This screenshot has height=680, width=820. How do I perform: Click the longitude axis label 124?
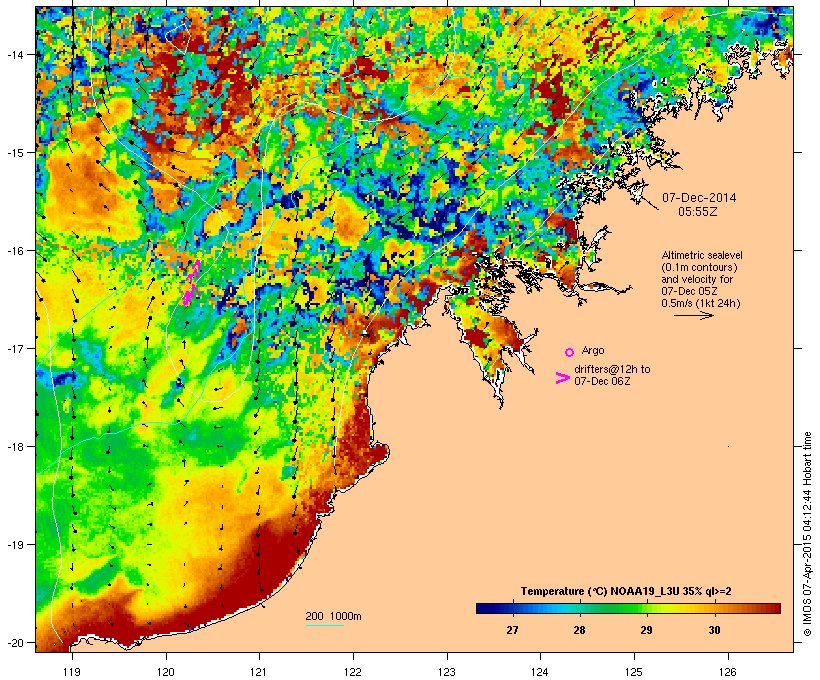pos(540,672)
